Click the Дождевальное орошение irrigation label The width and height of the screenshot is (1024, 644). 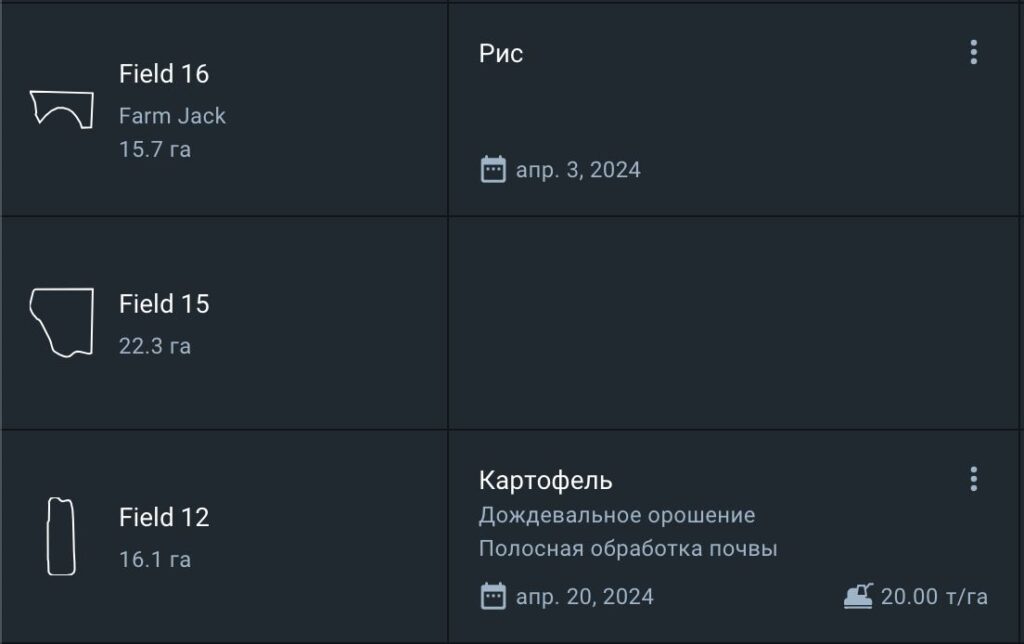(616, 515)
